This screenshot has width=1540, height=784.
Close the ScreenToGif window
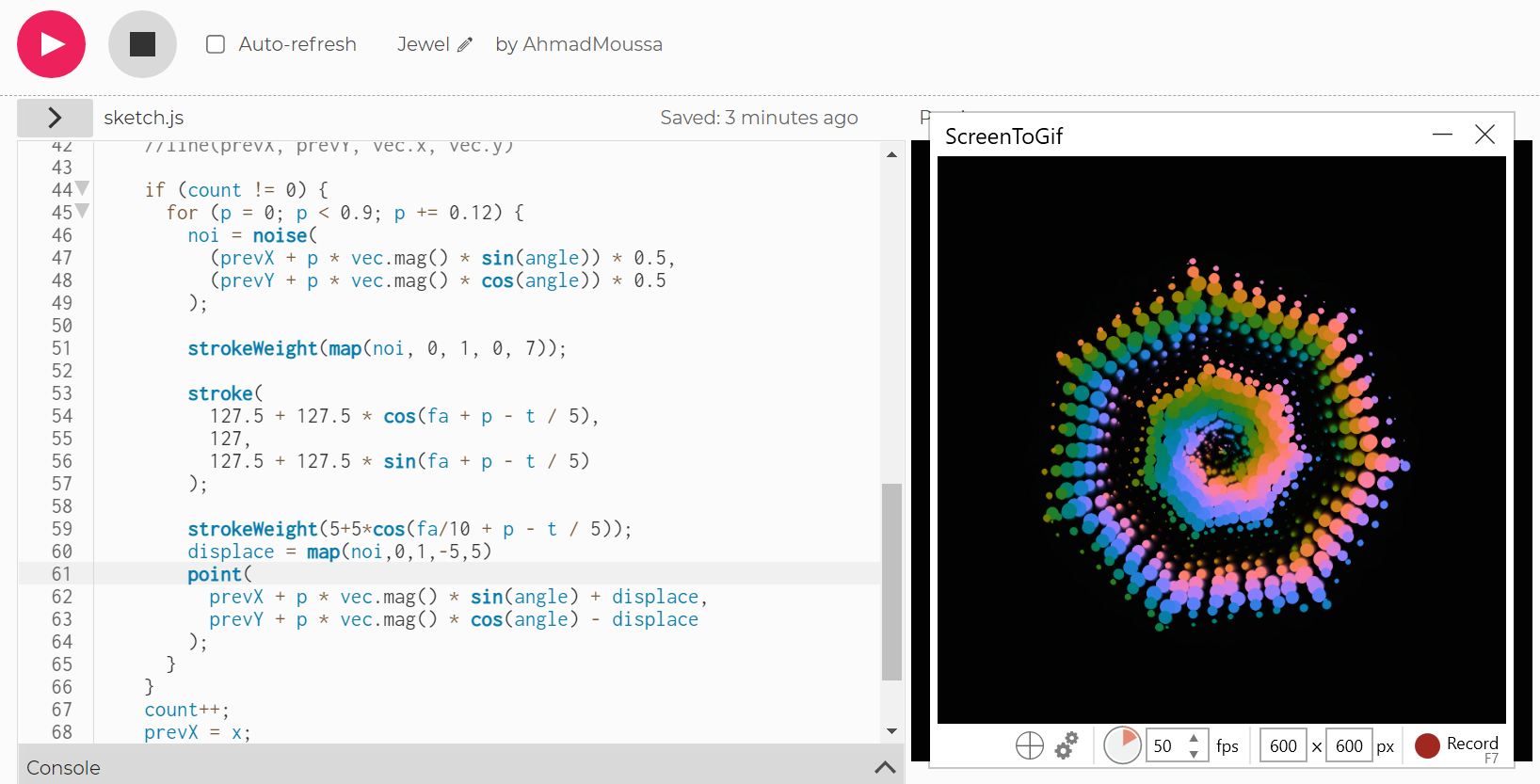pyautogui.click(x=1484, y=135)
